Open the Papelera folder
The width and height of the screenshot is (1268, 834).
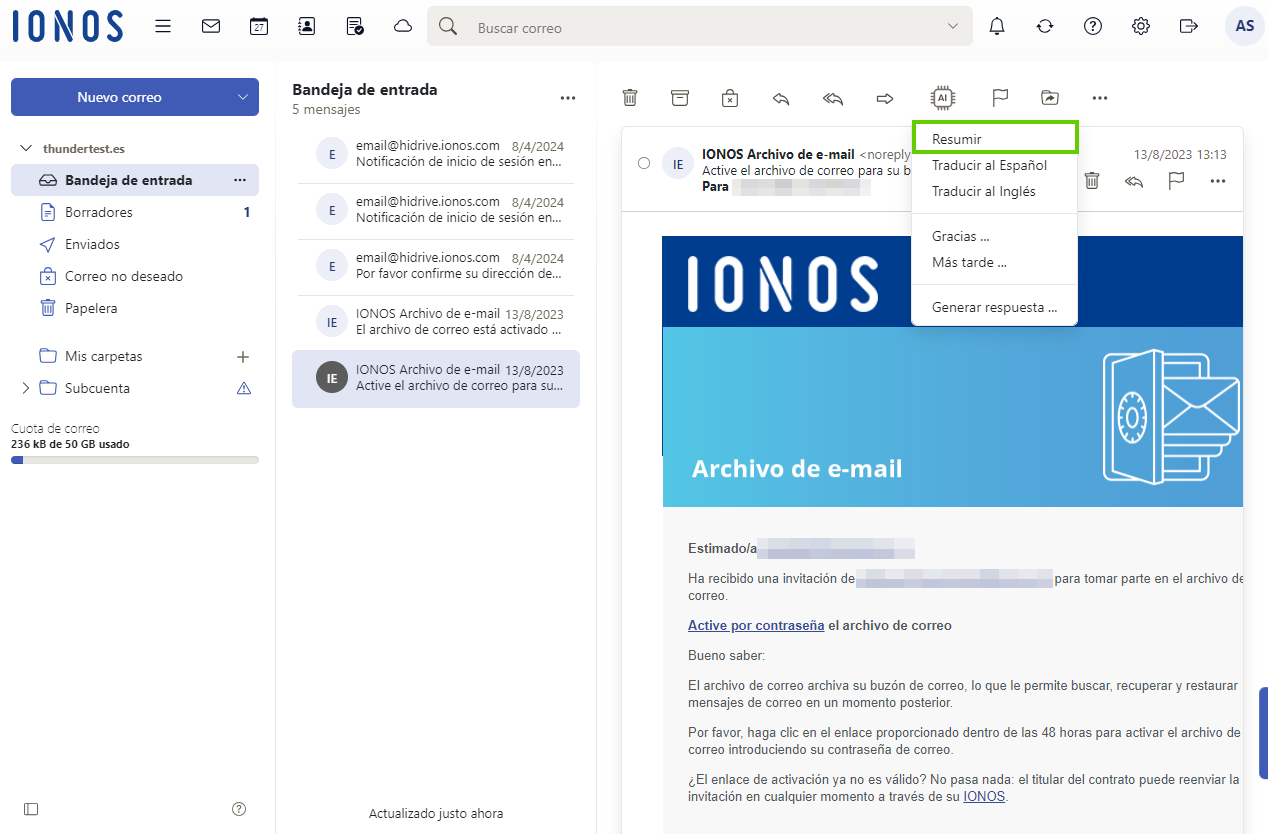click(135, 308)
